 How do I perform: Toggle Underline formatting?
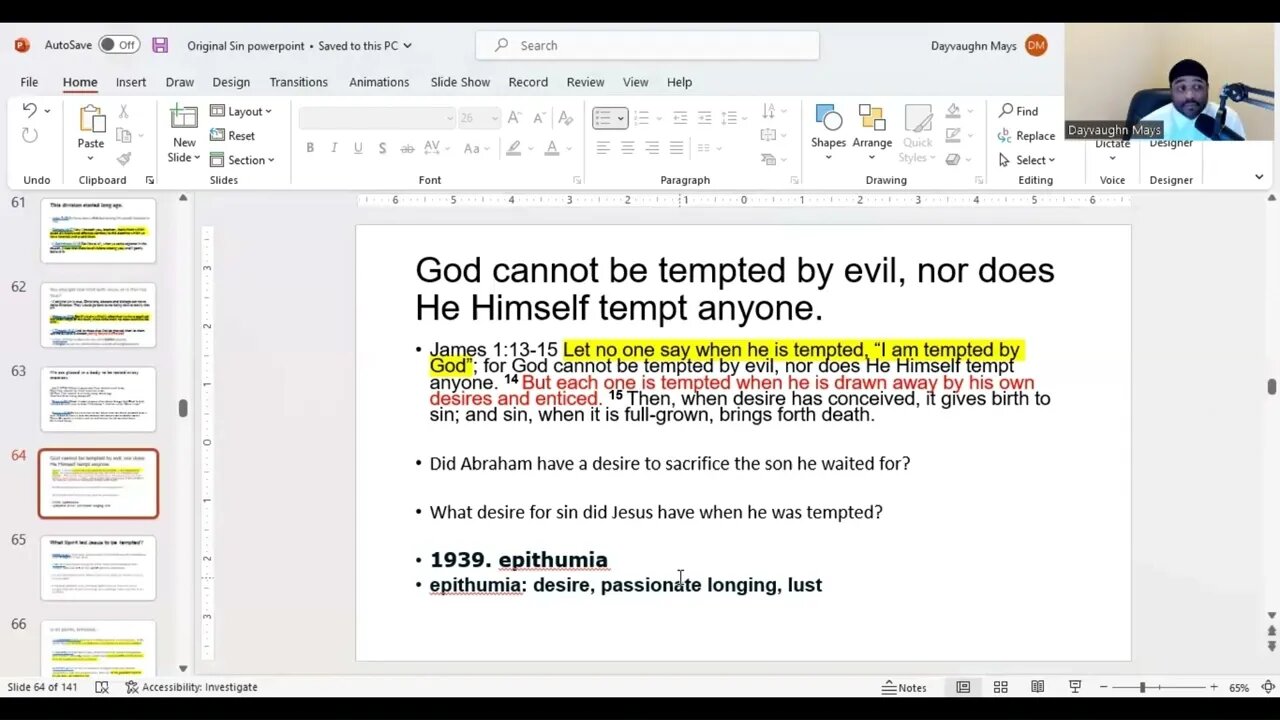(358, 148)
